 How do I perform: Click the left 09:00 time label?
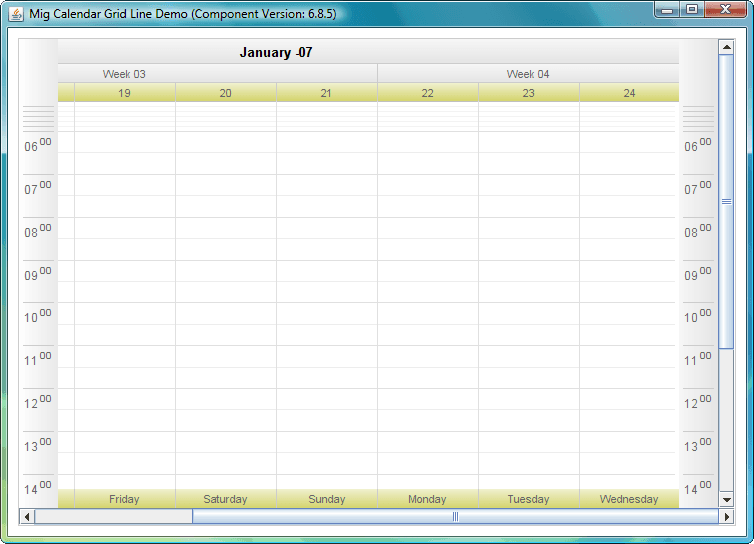click(38, 274)
